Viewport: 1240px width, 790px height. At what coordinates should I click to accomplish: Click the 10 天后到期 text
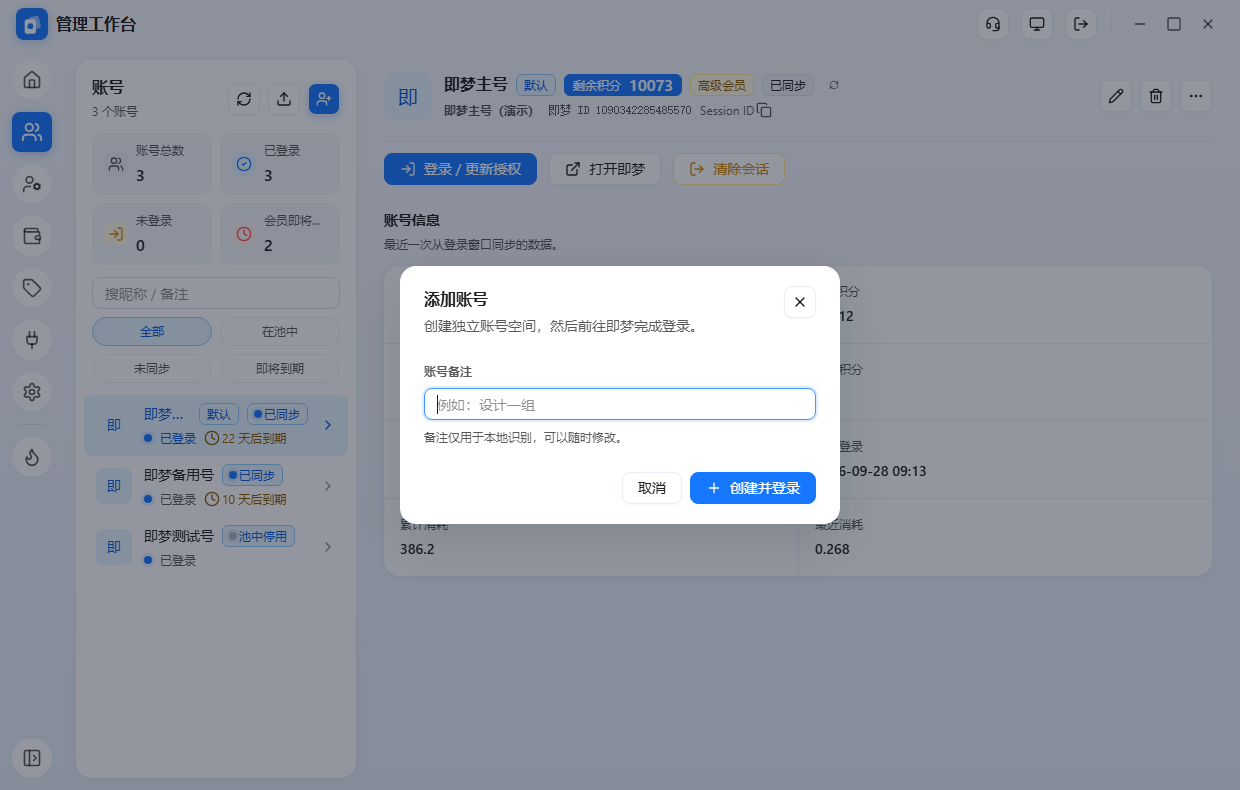pos(254,499)
